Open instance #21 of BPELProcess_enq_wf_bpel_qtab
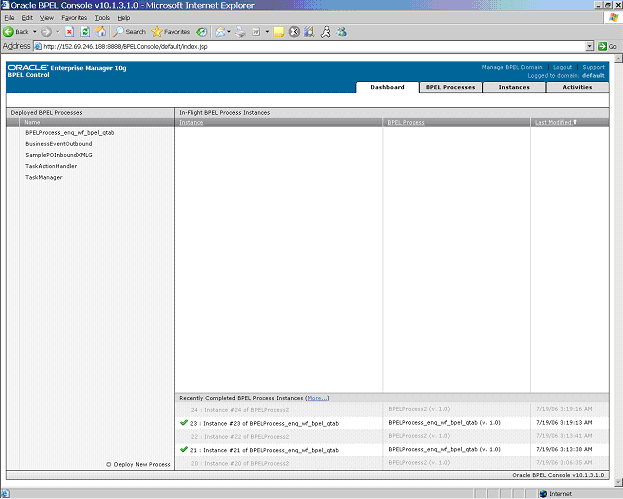The image size is (623, 499). point(264,450)
